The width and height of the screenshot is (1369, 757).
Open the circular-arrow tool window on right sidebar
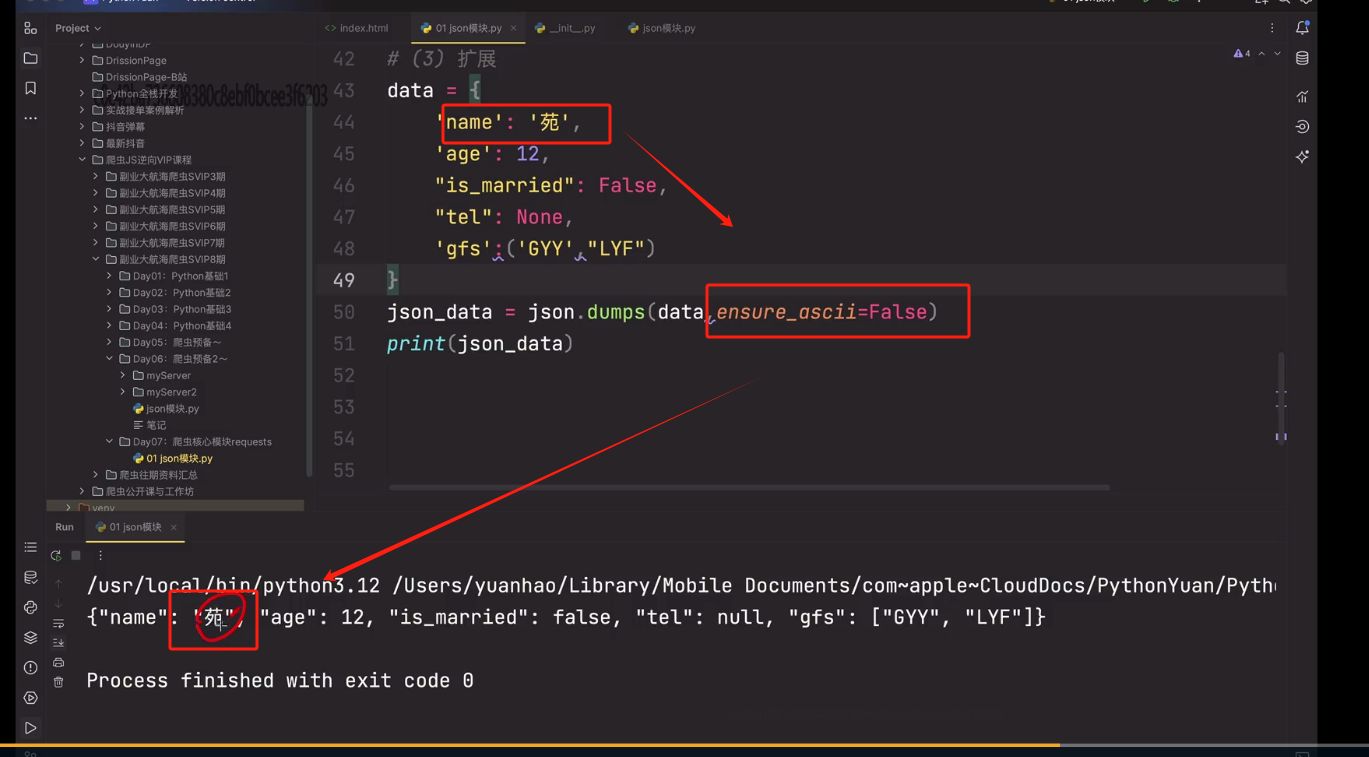click(x=1302, y=126)
